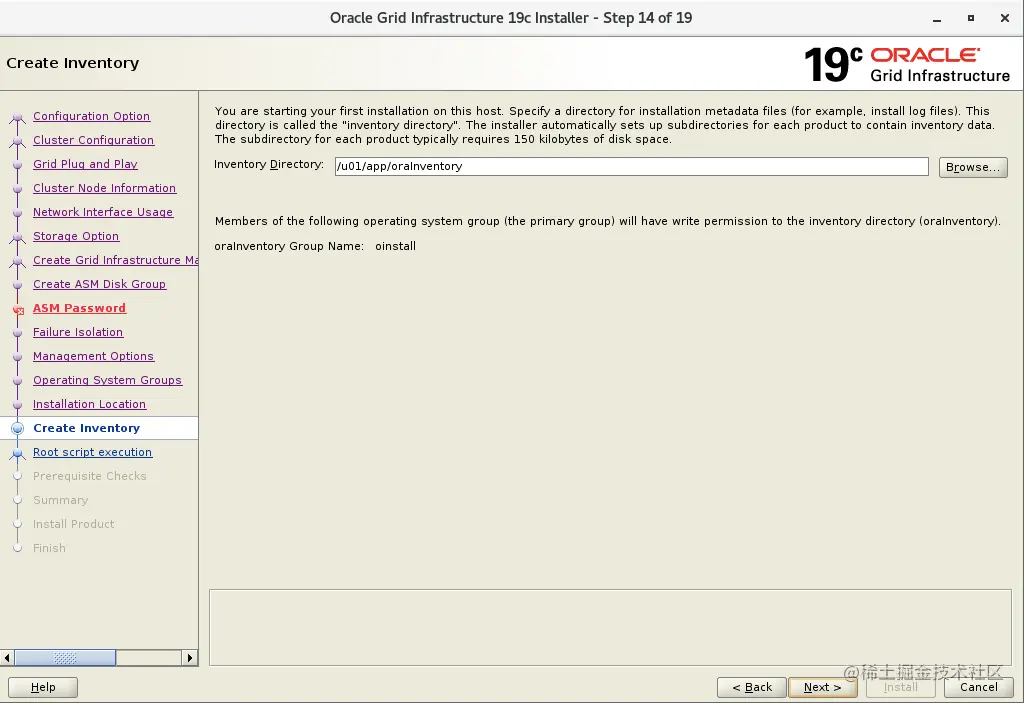The height and width of the screenshot is (703, 1024).
Task: Click the sidebar scrollbar right arrow
Action: 189,658
